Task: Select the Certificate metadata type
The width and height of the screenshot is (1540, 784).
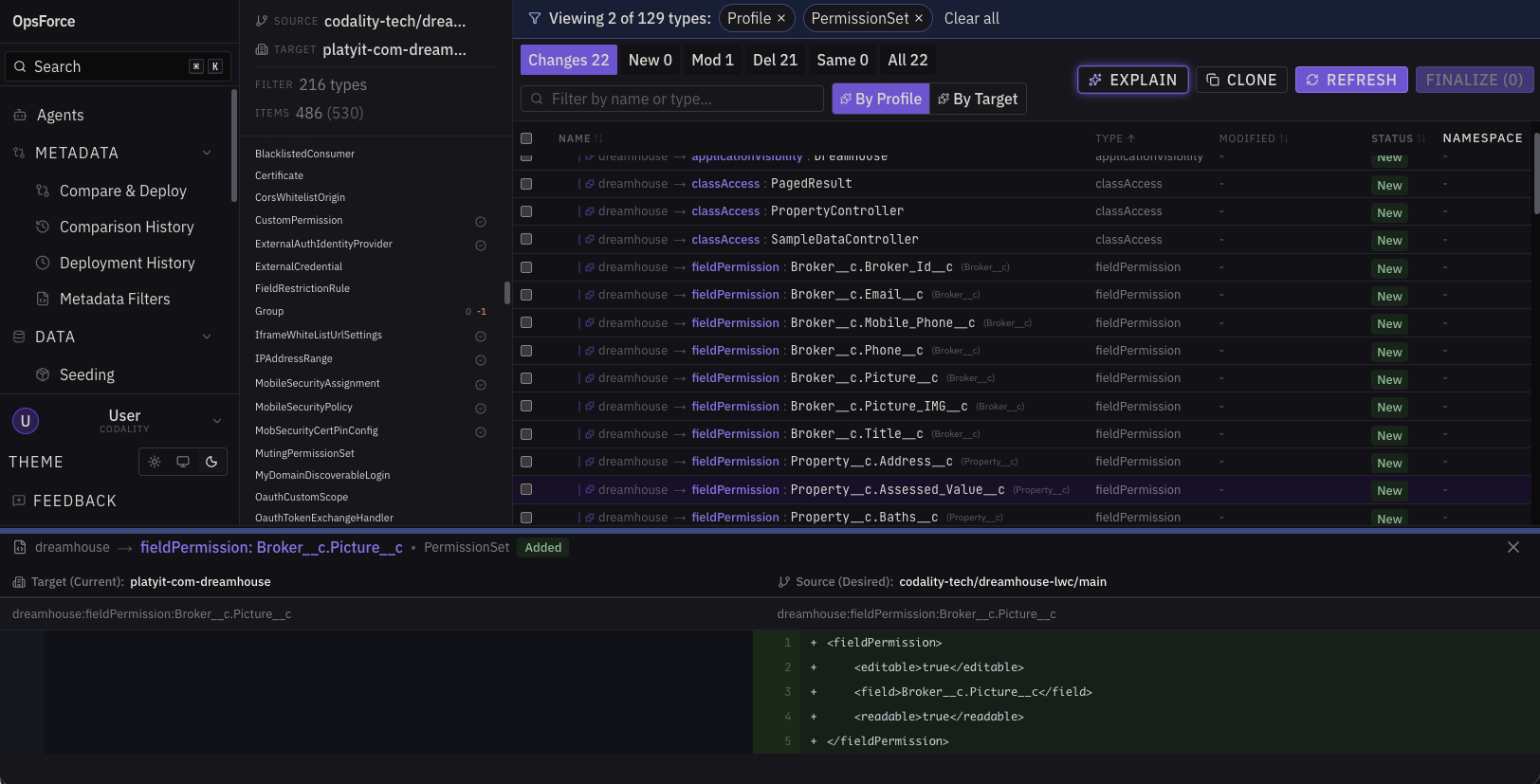Action: pos(279,175)
